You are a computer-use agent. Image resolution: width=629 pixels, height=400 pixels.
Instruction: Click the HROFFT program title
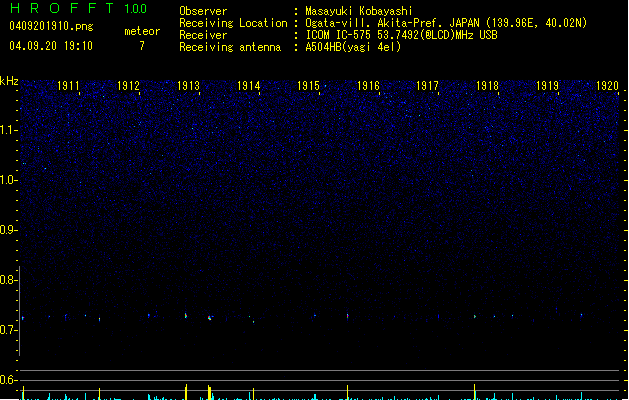[62, 8]
